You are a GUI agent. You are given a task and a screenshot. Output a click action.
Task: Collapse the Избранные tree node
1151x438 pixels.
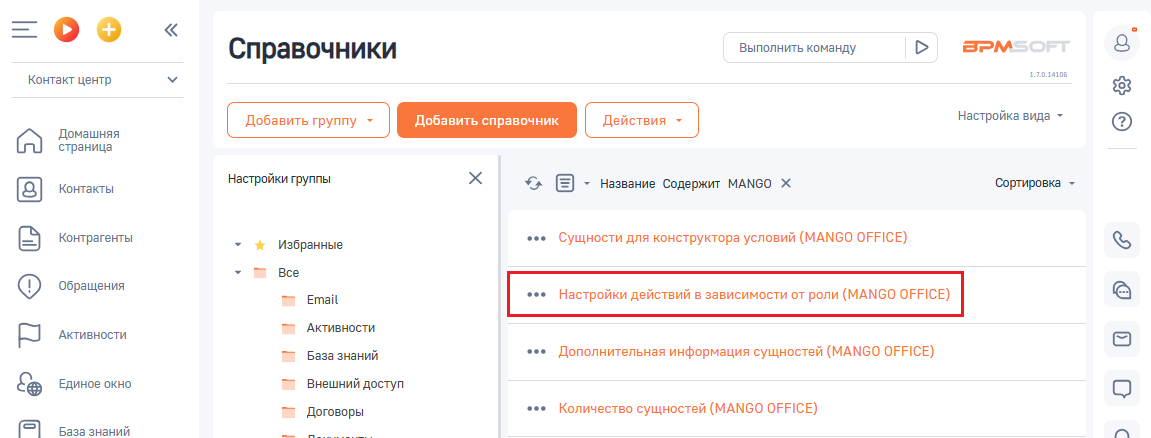click(238, 245)
